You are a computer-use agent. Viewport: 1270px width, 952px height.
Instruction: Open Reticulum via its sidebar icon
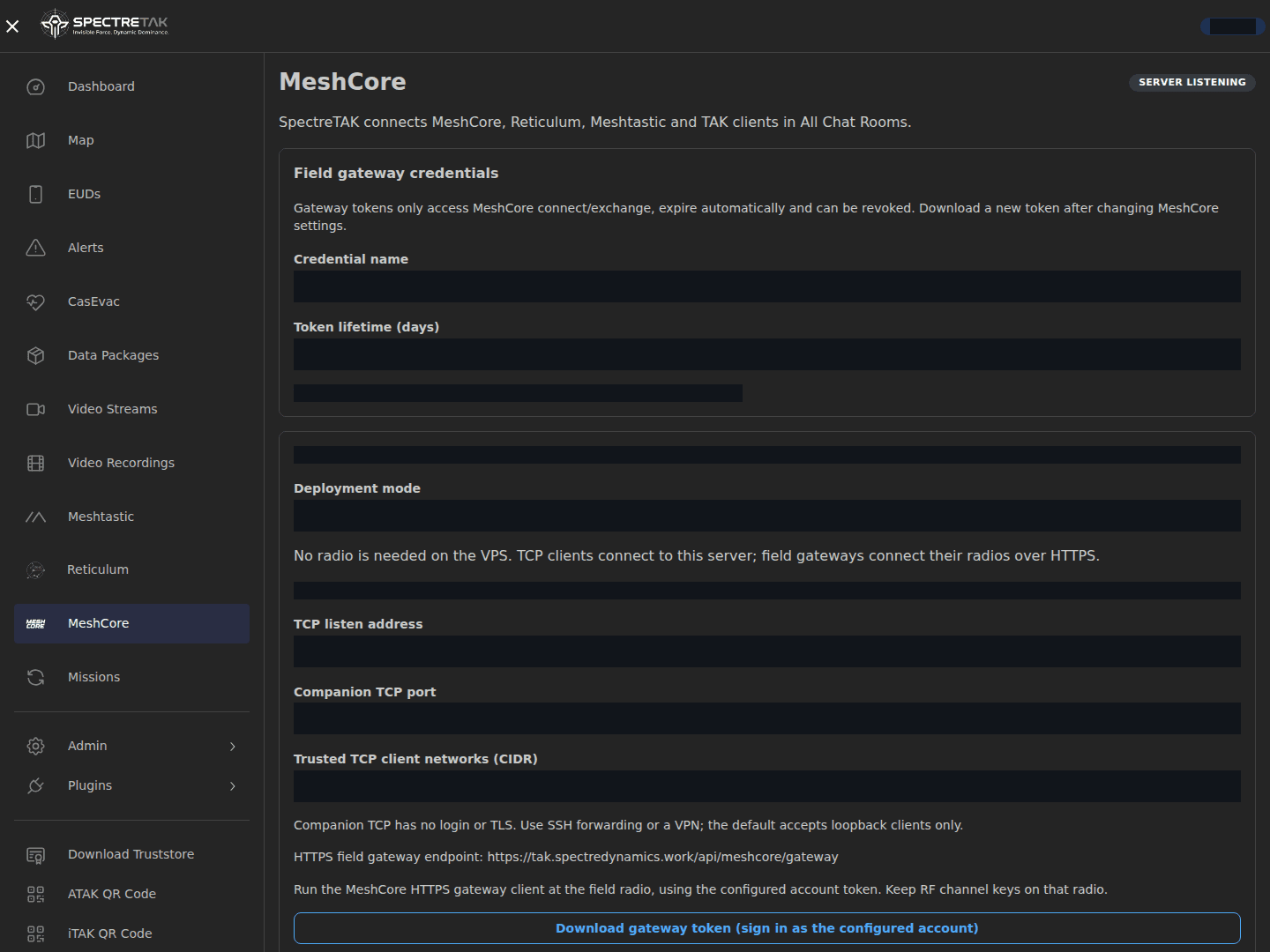[x=35, y=570]
